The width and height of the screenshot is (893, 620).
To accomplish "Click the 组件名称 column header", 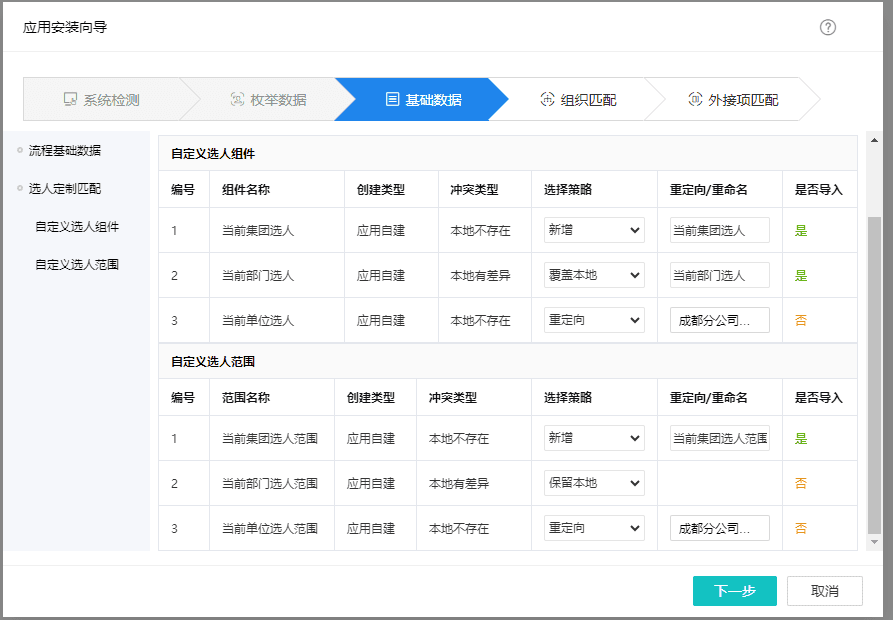I will (x=246, y=190).
